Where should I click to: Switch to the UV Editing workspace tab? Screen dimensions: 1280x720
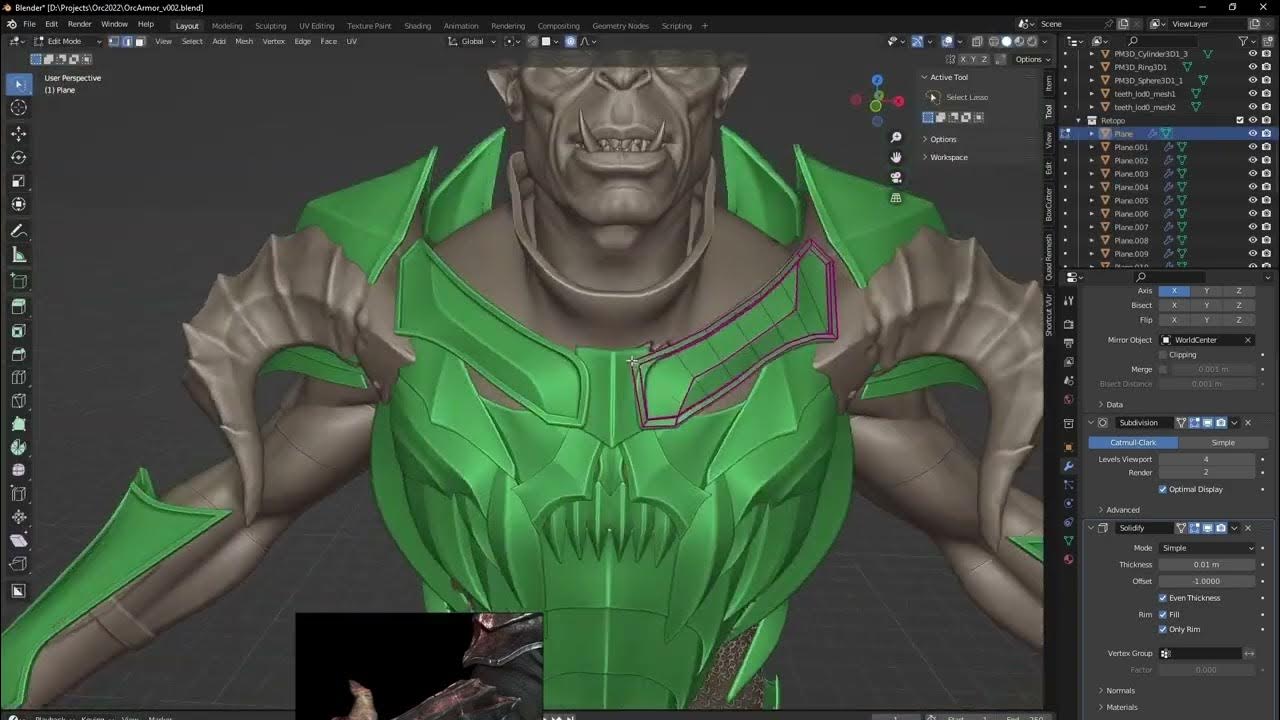click(316, 26)
